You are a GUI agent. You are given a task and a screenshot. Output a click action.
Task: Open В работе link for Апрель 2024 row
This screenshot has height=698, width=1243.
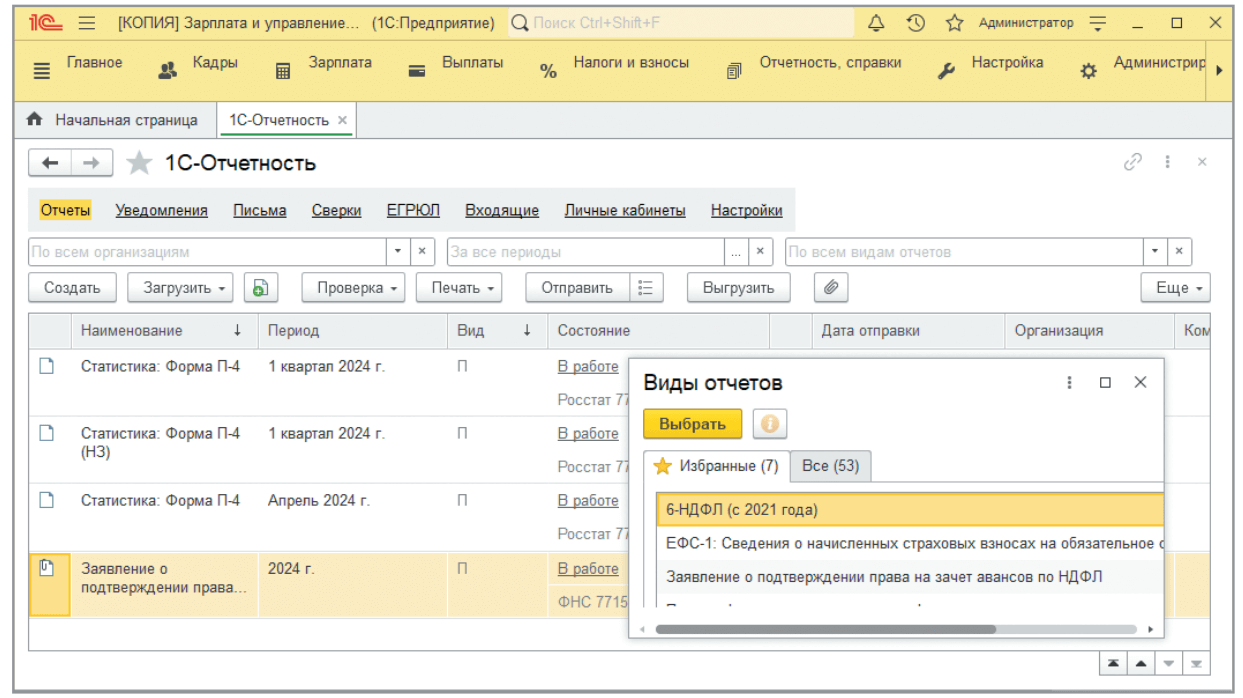click(x=588, y=501)
